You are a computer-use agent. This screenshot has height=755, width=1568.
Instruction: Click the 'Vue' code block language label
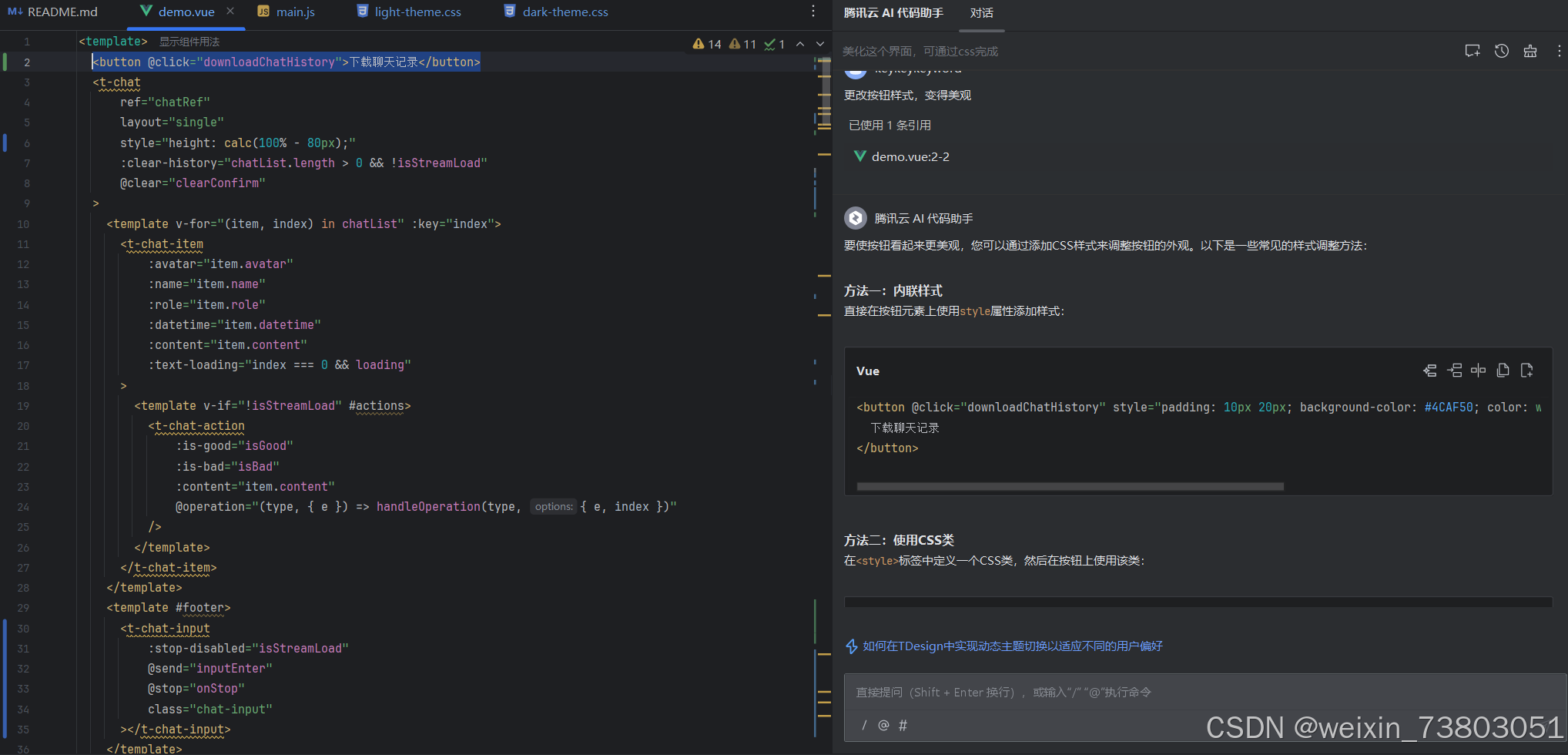(868, 371)
